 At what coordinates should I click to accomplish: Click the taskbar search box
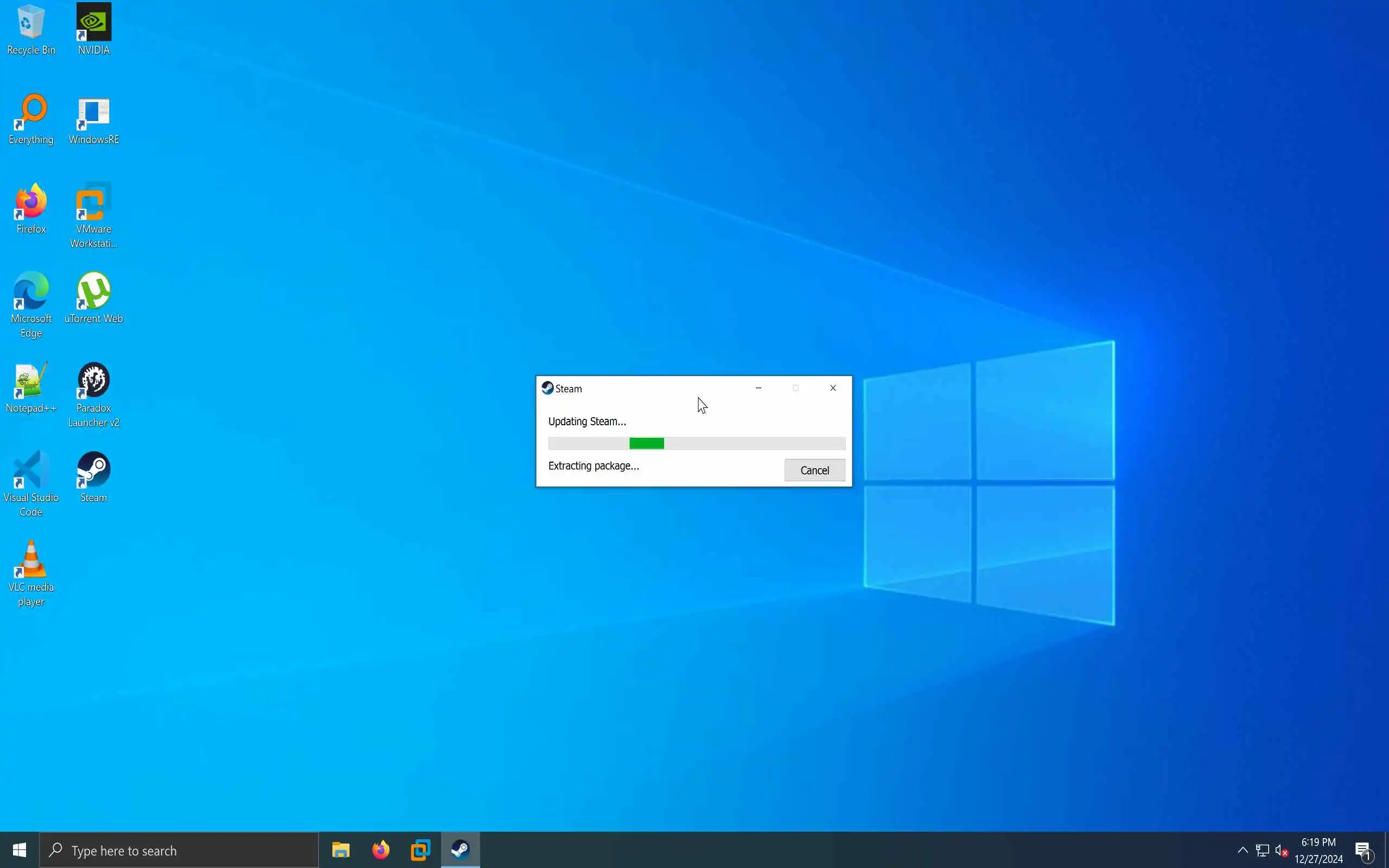(x=179, y=850)
